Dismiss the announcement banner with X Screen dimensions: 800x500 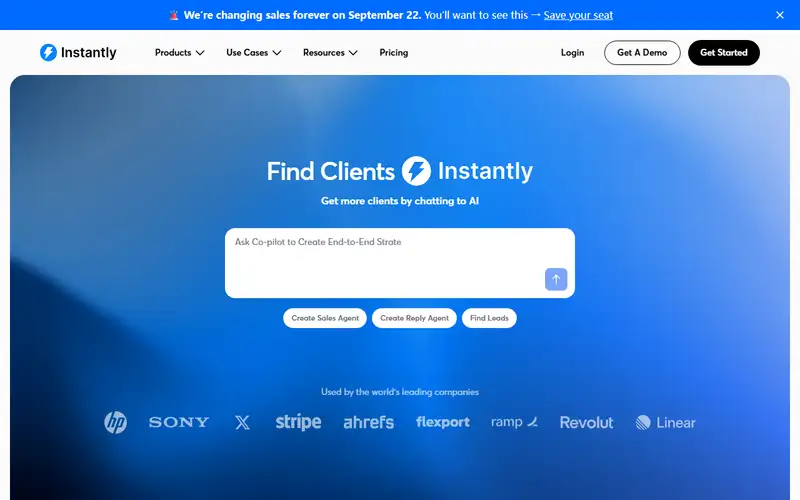(780, 15)
